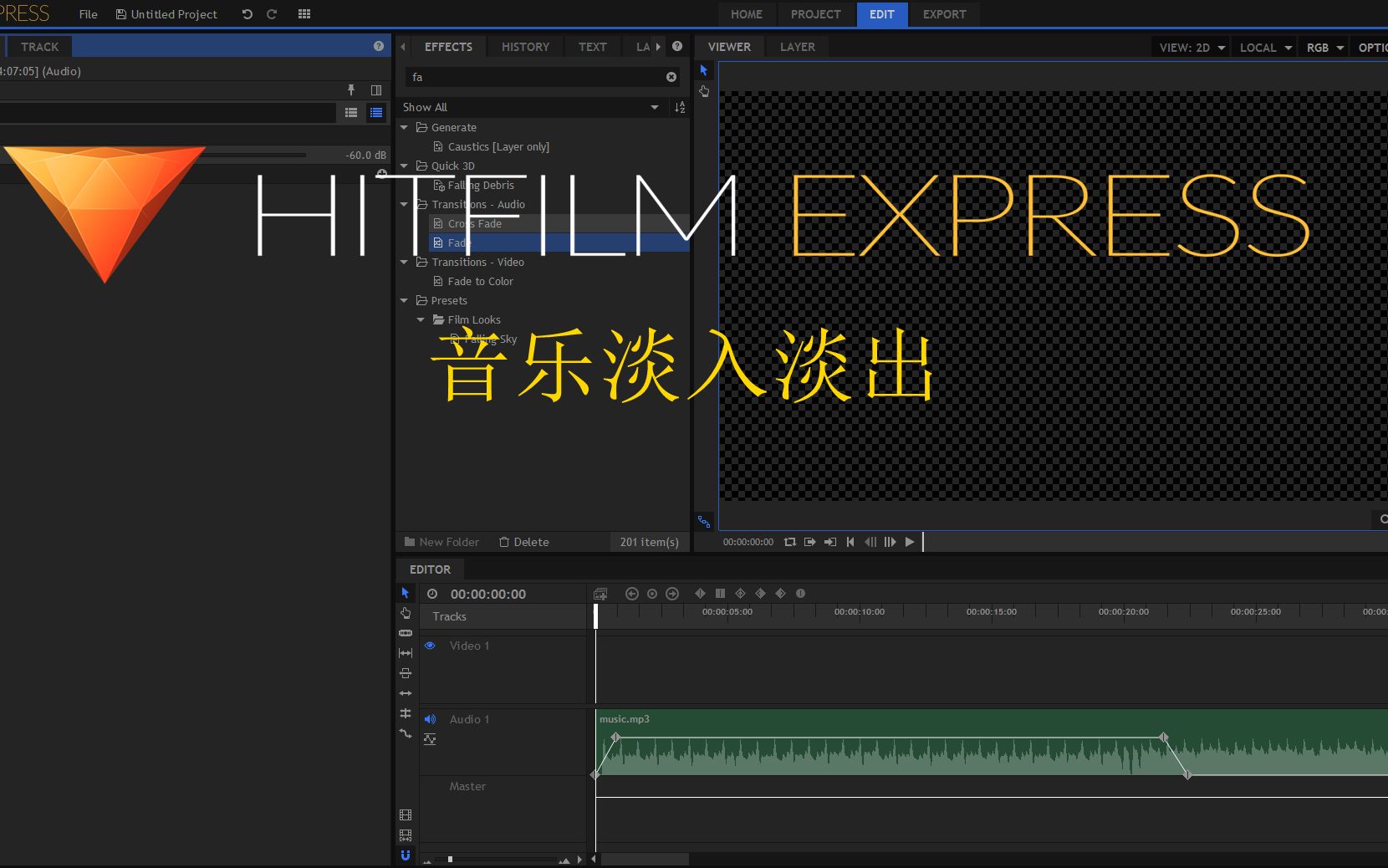This screenshot has height=868, width=1388.
Task: Collapse the Generate folder
Action: coord(405,127)
